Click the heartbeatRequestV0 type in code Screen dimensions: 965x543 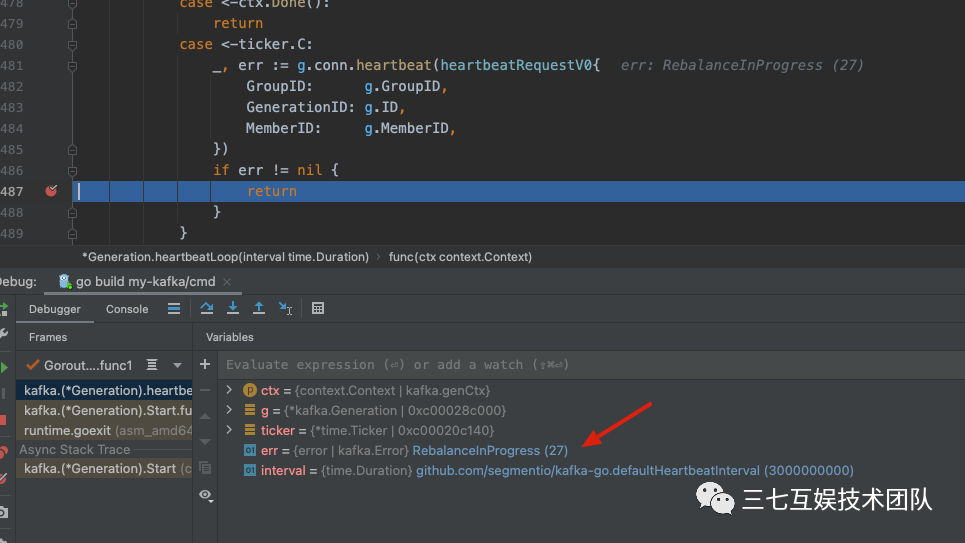coord(516,65)
